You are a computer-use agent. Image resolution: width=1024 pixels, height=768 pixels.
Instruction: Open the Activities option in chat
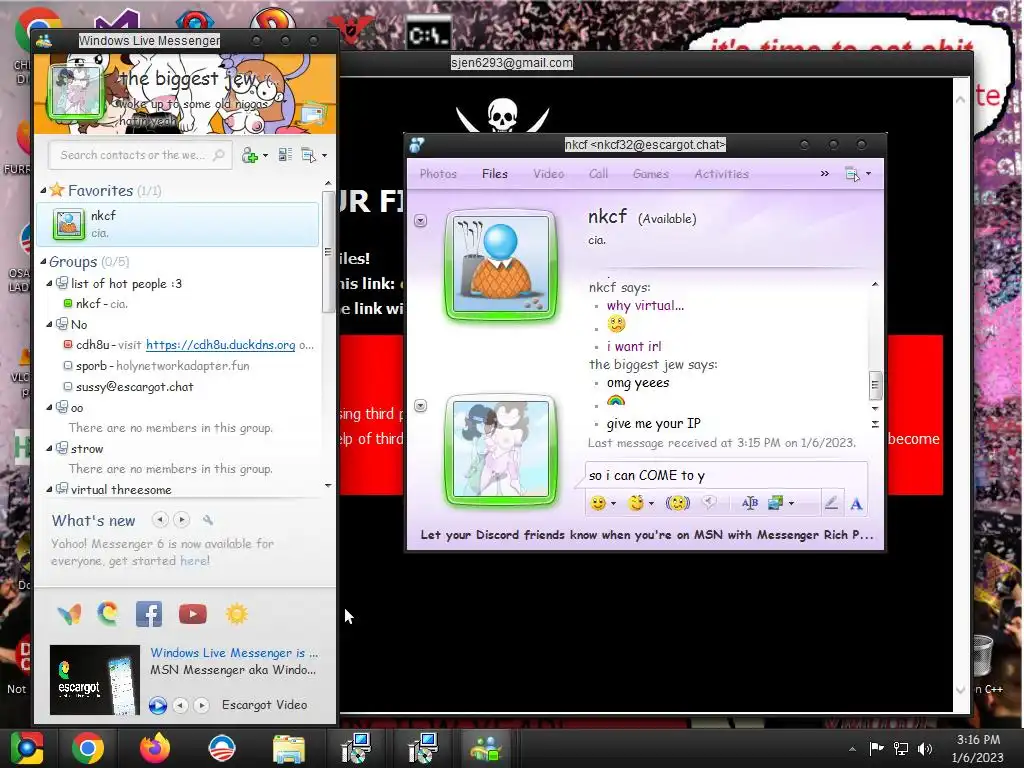pos(722,174)
